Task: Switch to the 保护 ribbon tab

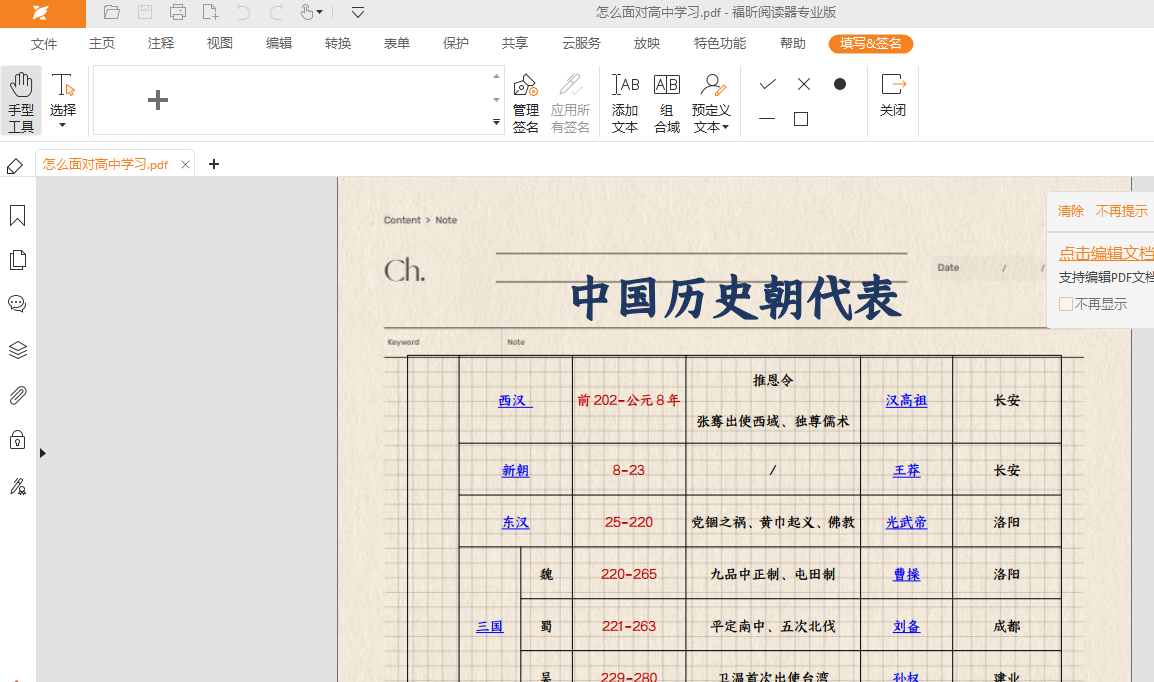Action: [456, 43]
